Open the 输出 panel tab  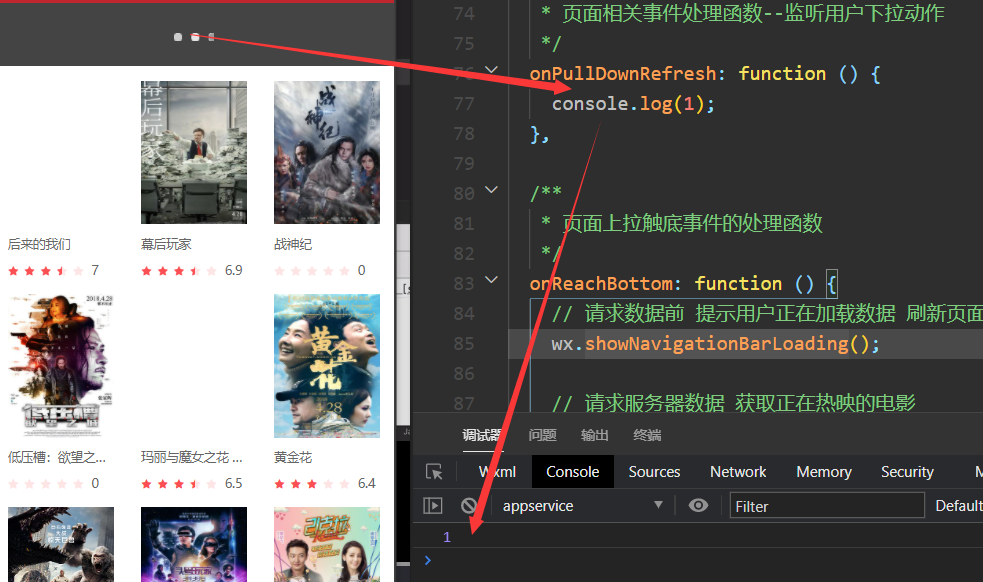594,435
